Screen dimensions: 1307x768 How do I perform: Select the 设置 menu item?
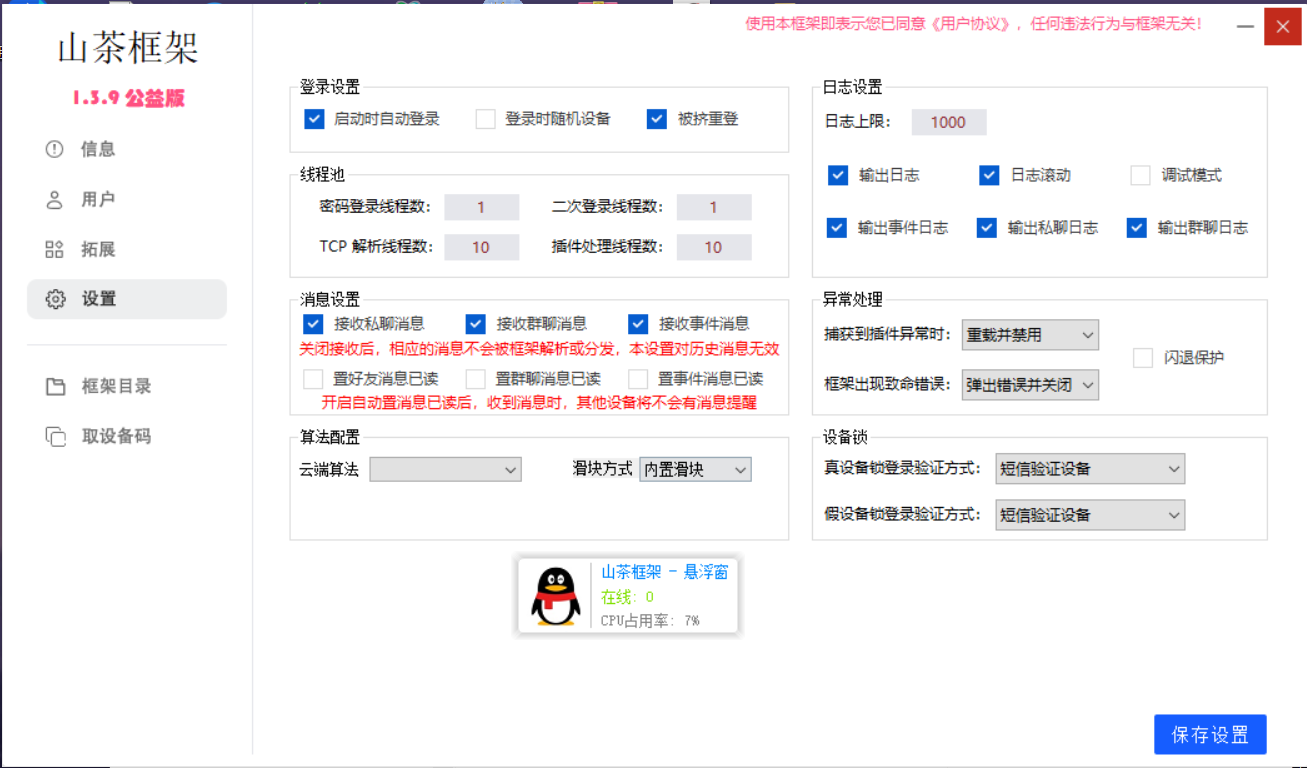[x=127, y=299]
